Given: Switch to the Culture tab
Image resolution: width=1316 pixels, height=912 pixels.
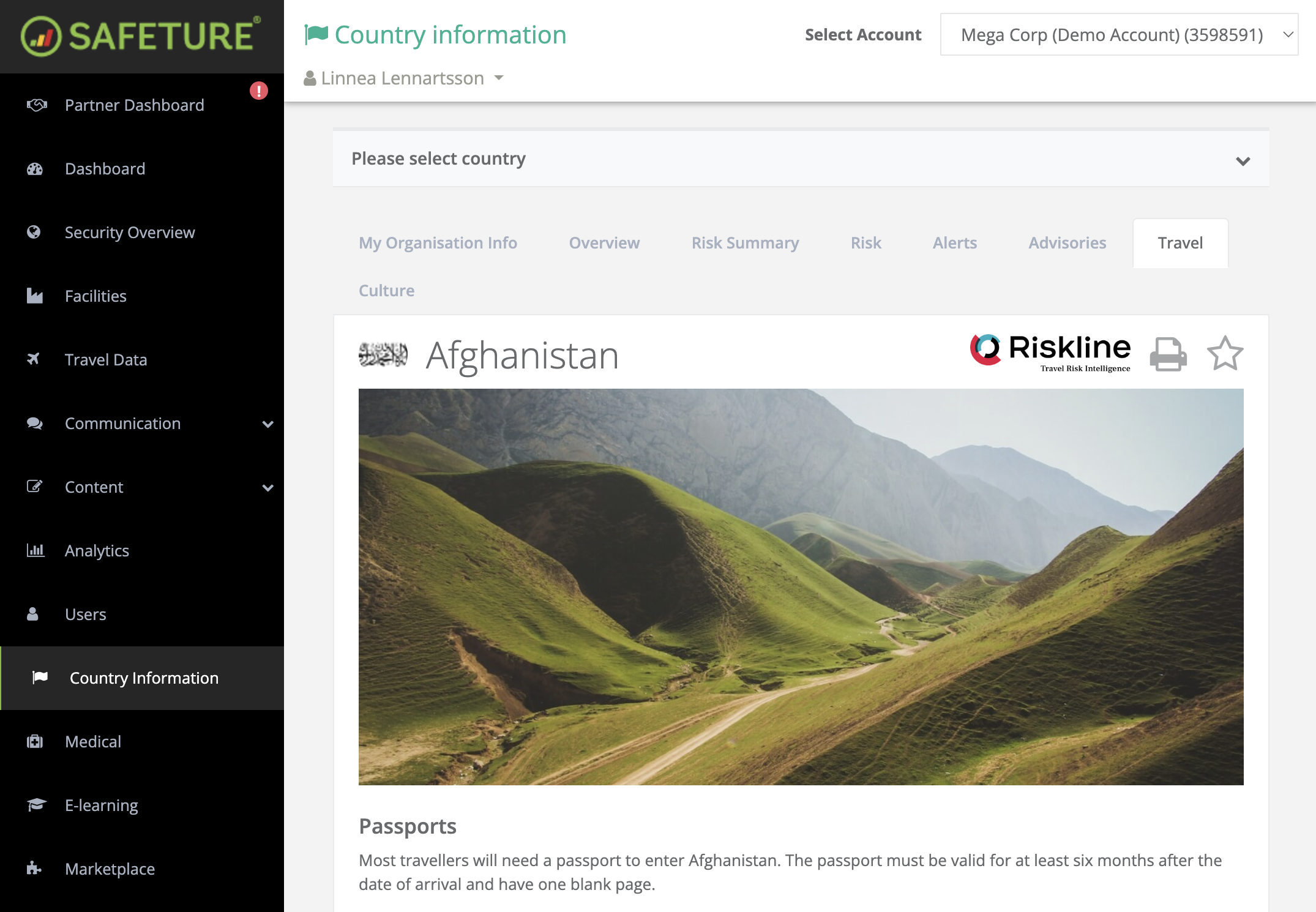Looking at the screenshot, I should tap(386, 291).
